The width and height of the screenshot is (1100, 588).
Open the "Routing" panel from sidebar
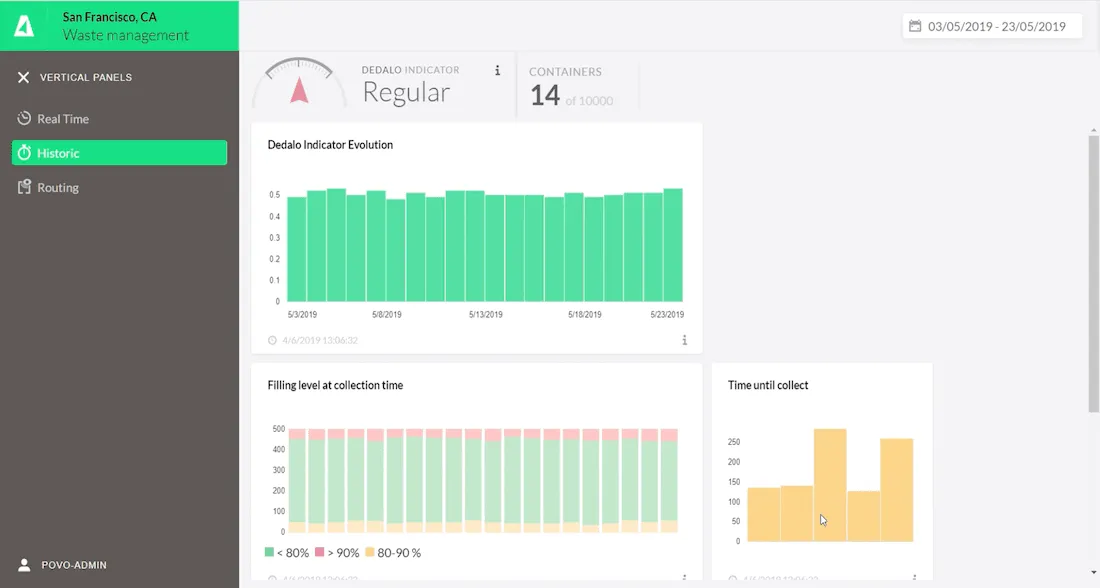55,187
